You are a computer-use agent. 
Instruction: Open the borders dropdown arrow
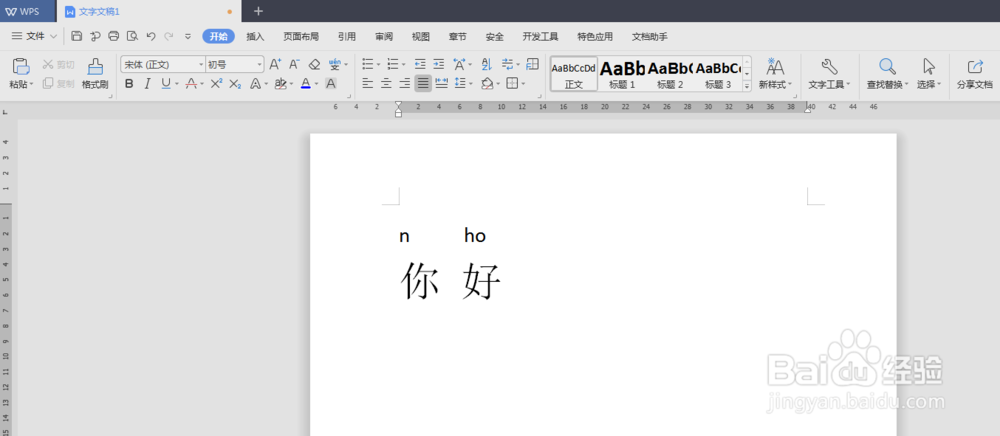pos(523,84)
